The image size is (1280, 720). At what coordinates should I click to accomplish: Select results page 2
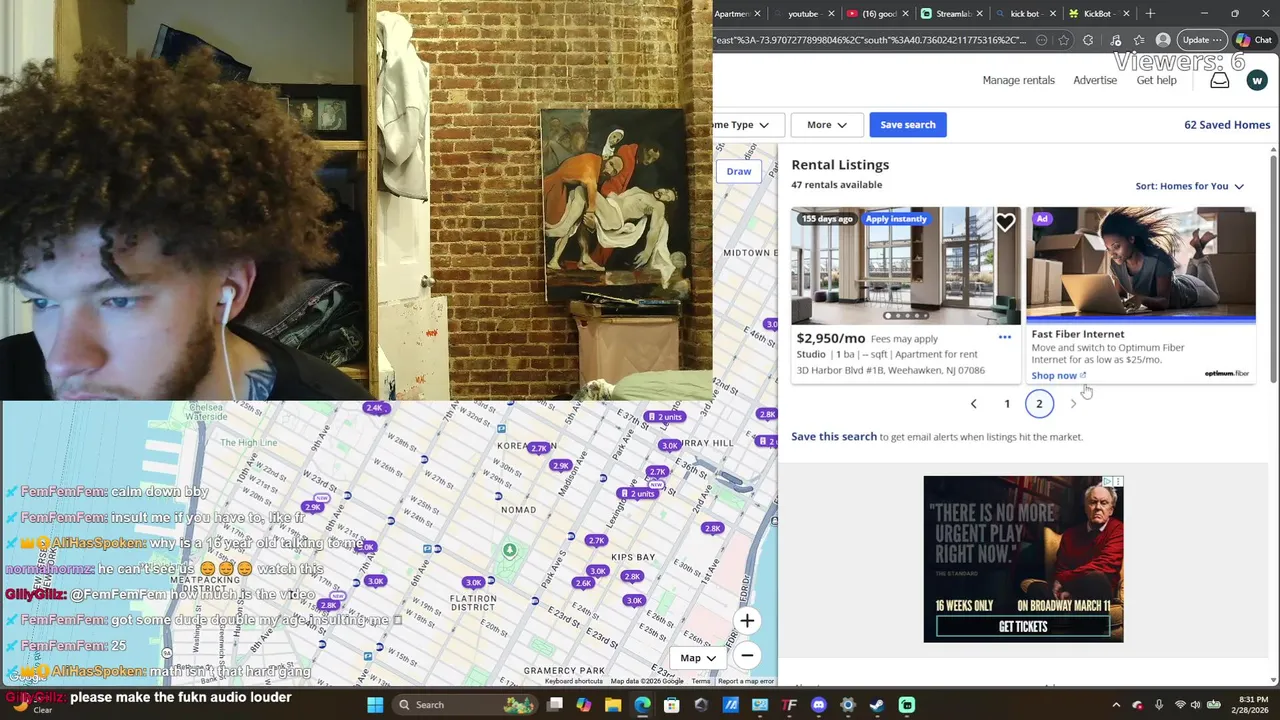tap(1039, 404)
